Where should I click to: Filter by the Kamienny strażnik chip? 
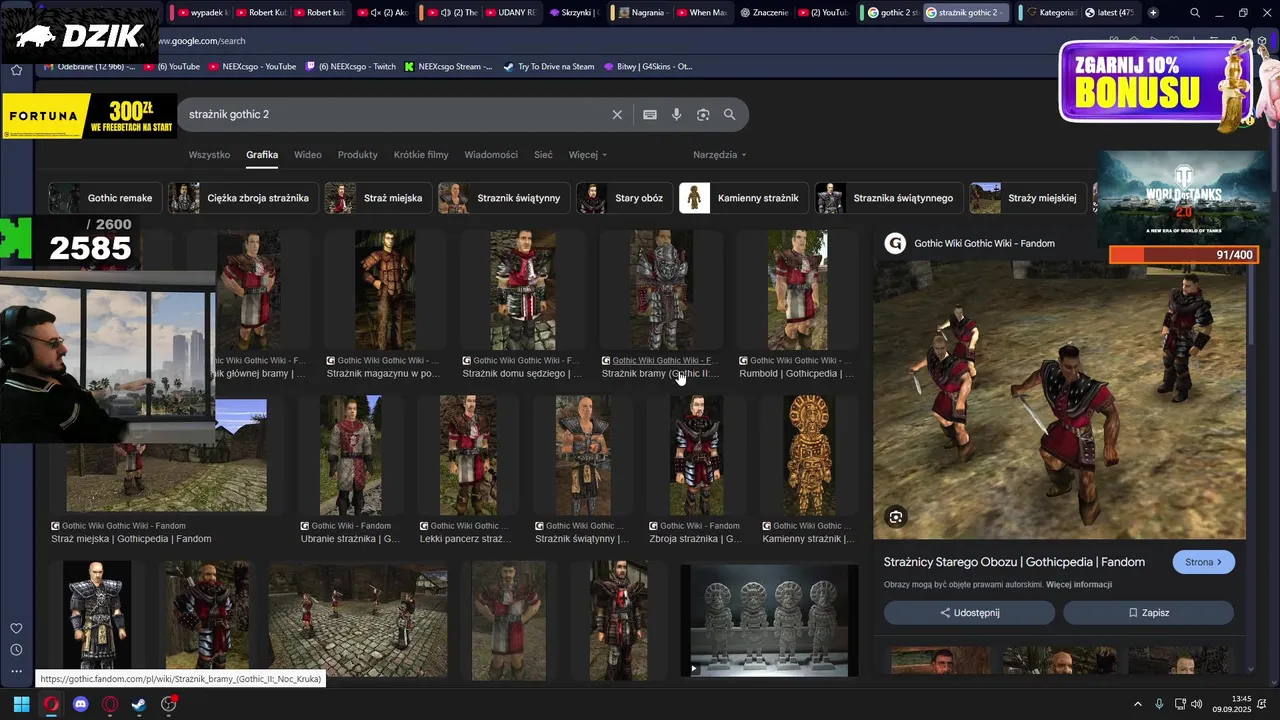[743, 198]
